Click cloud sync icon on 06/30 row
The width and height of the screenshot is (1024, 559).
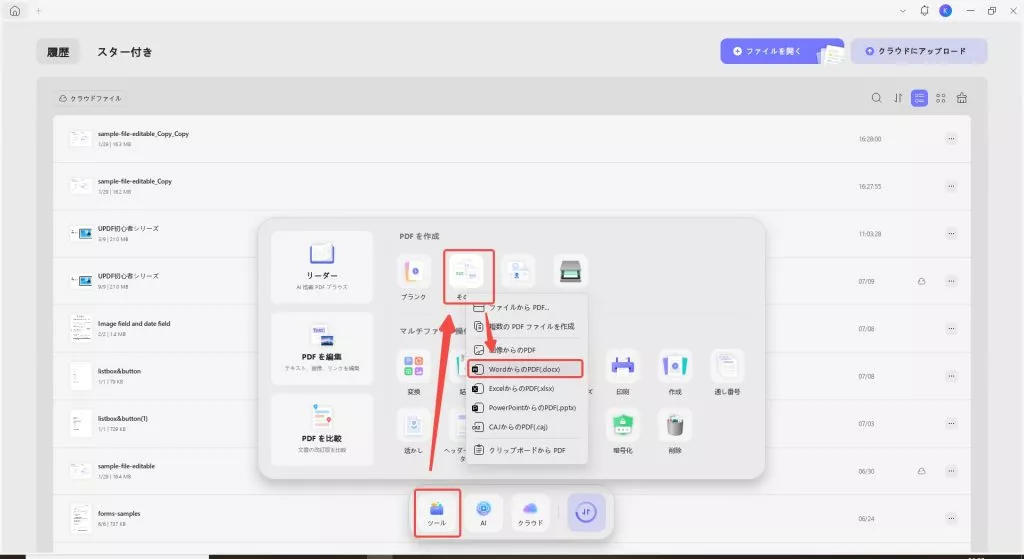point(921,471)
